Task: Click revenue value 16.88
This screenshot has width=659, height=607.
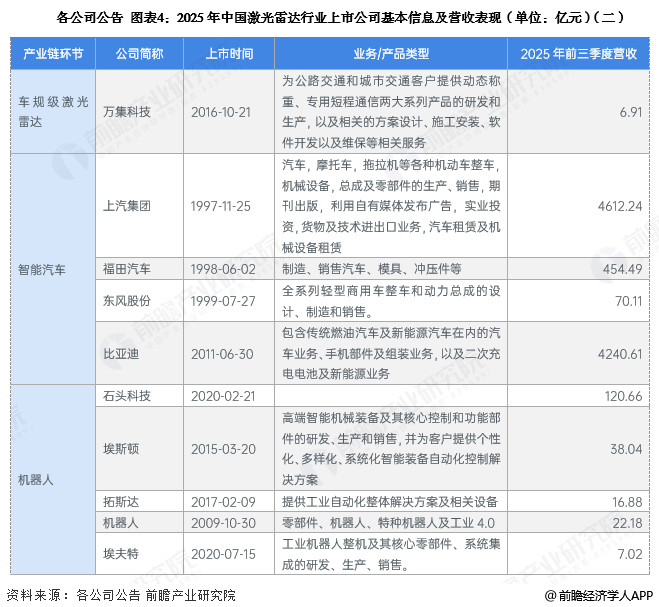Action: (627, 502)
